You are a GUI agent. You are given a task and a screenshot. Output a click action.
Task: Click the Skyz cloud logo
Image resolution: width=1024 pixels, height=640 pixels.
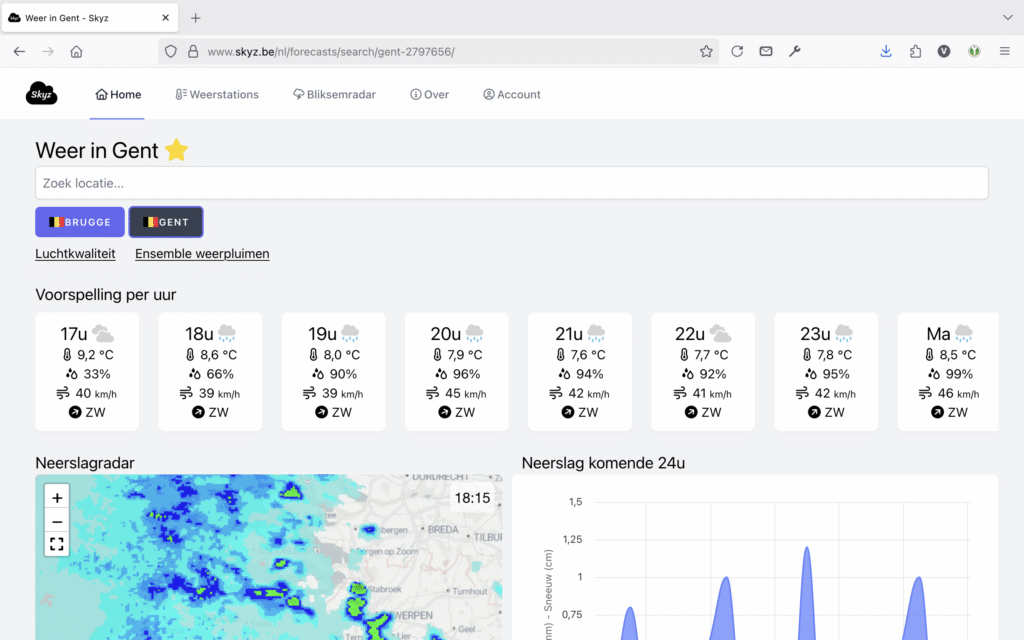[41, 94]
